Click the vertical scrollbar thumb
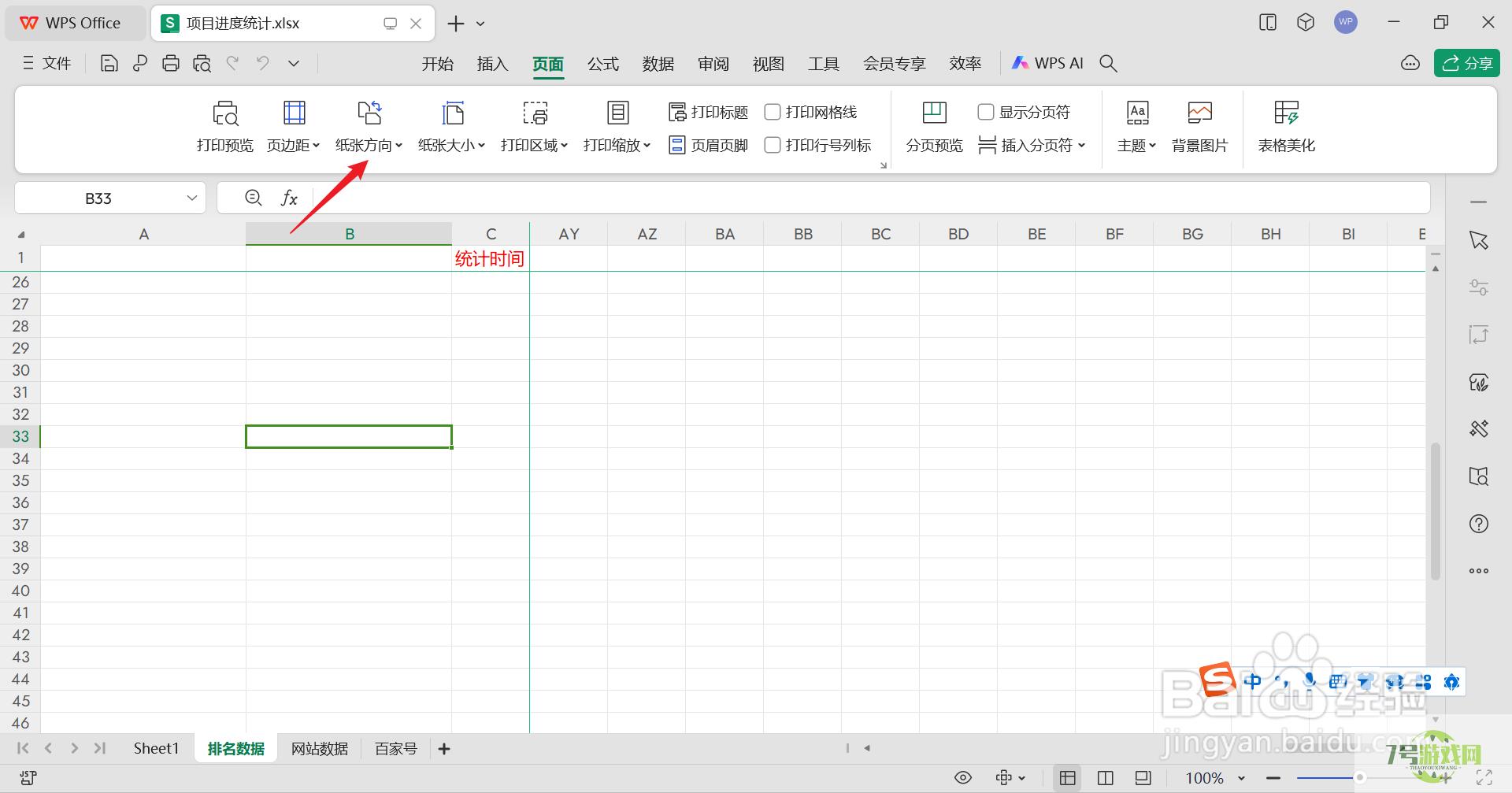This screenshot has height=793, width=1512. 1436,512
